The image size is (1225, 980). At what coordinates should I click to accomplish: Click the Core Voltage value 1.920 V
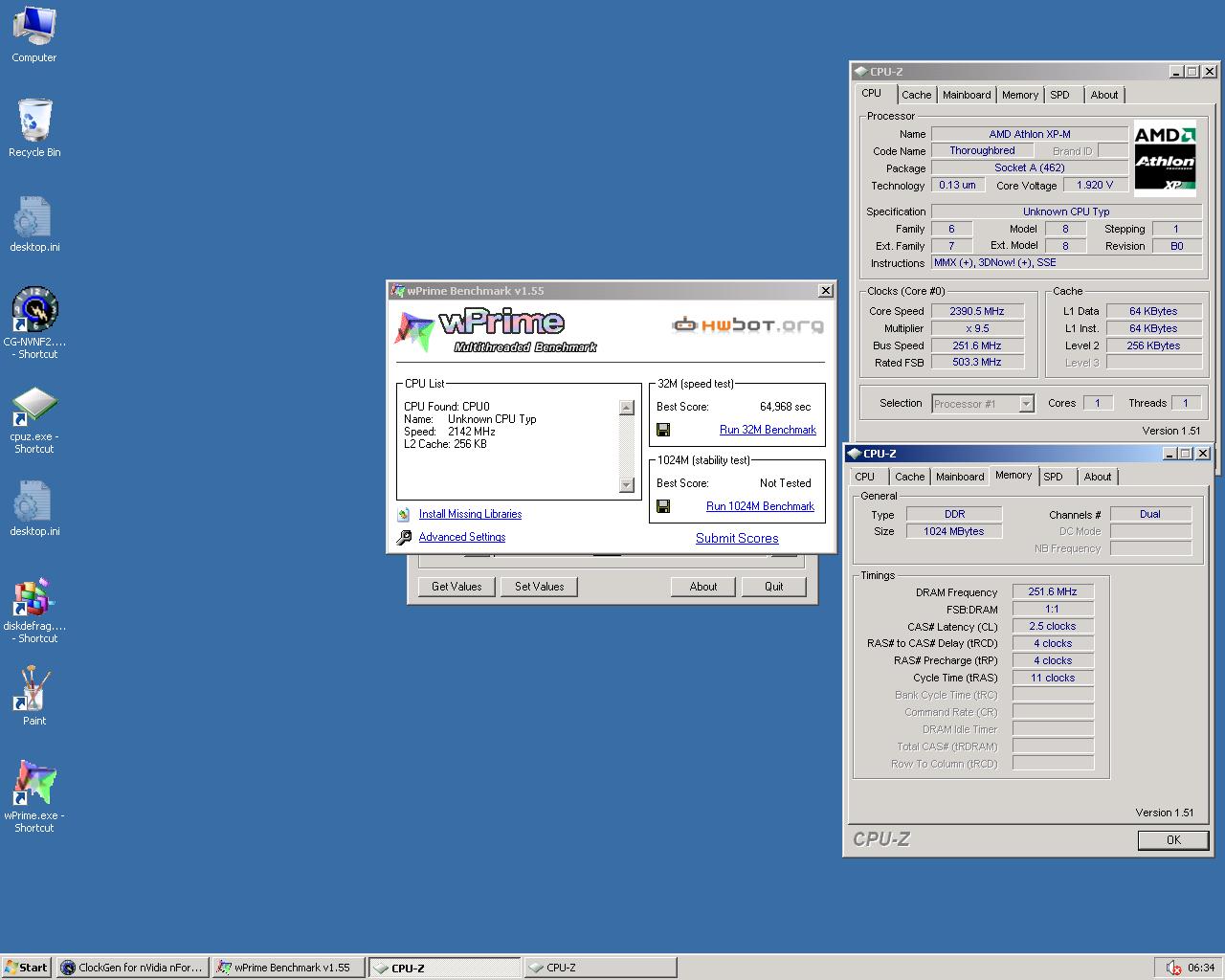[1095, 185]
